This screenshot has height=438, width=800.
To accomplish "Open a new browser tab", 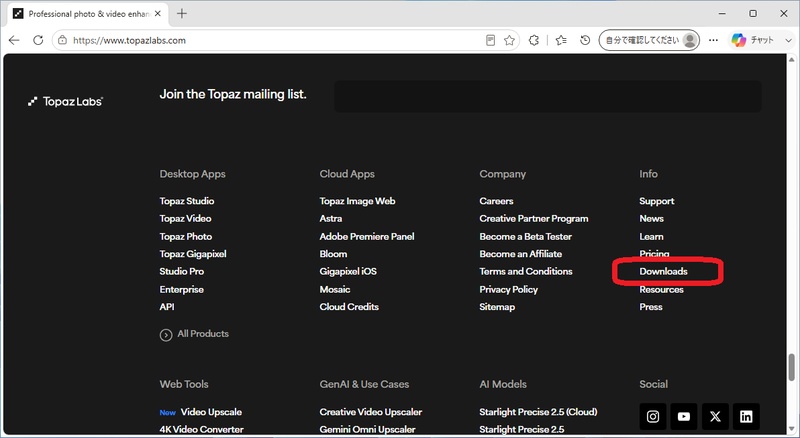I will 182,14.
